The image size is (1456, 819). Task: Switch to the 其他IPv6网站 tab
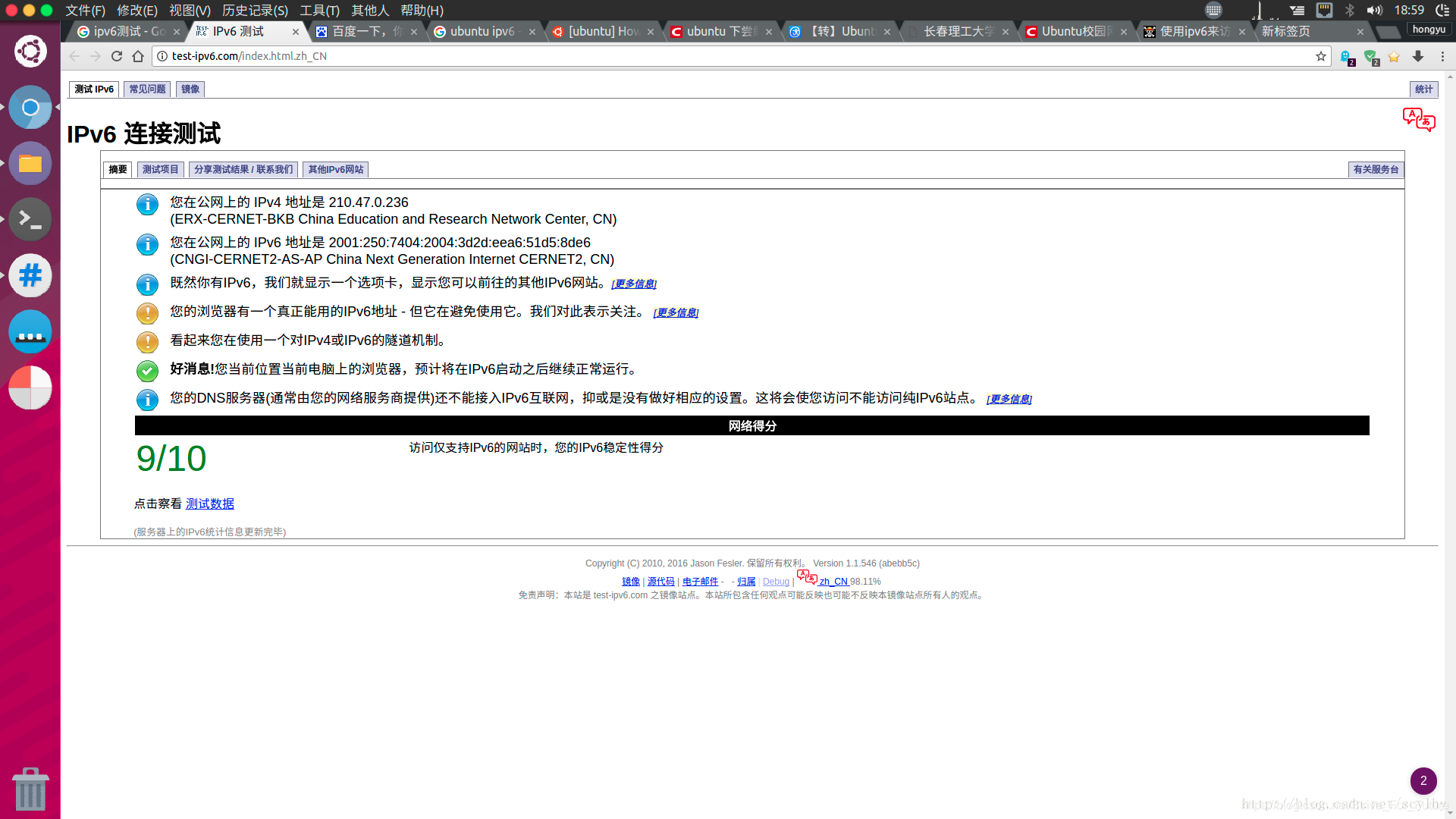pyautogui.click(x=335, y=170)
